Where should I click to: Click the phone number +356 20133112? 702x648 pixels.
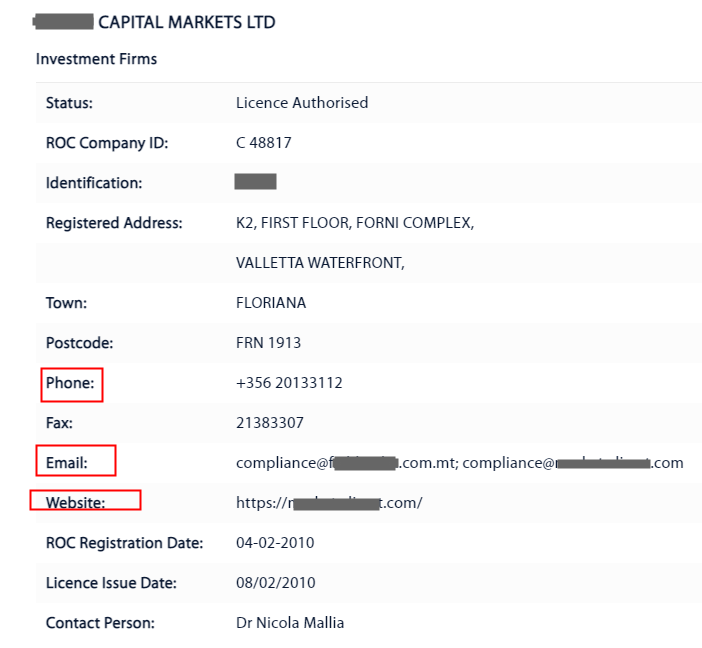pos(288,383)
